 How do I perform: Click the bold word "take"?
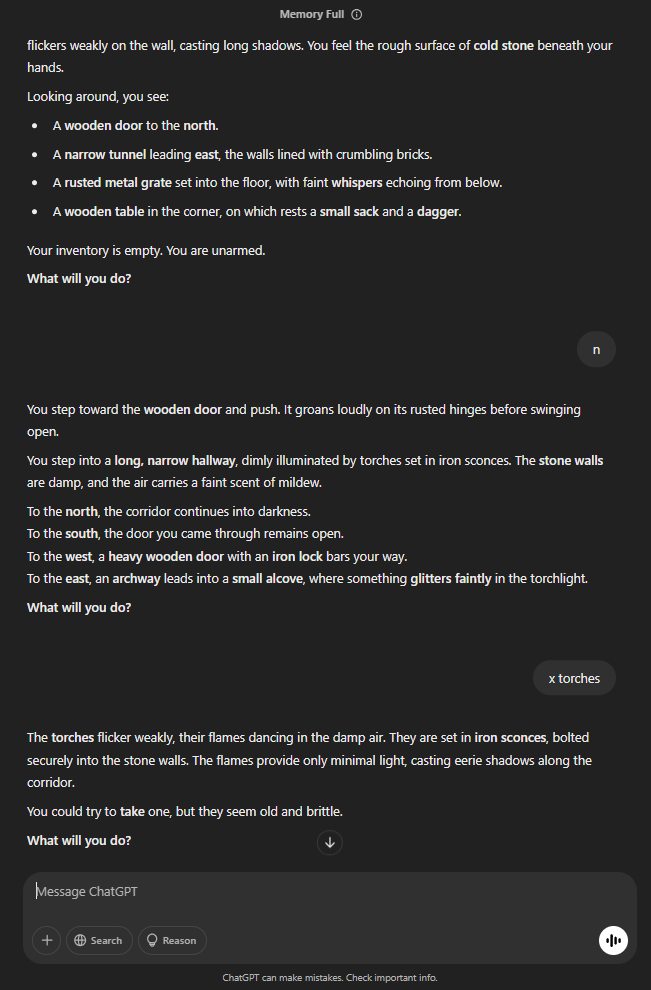[x=133, y=811]
